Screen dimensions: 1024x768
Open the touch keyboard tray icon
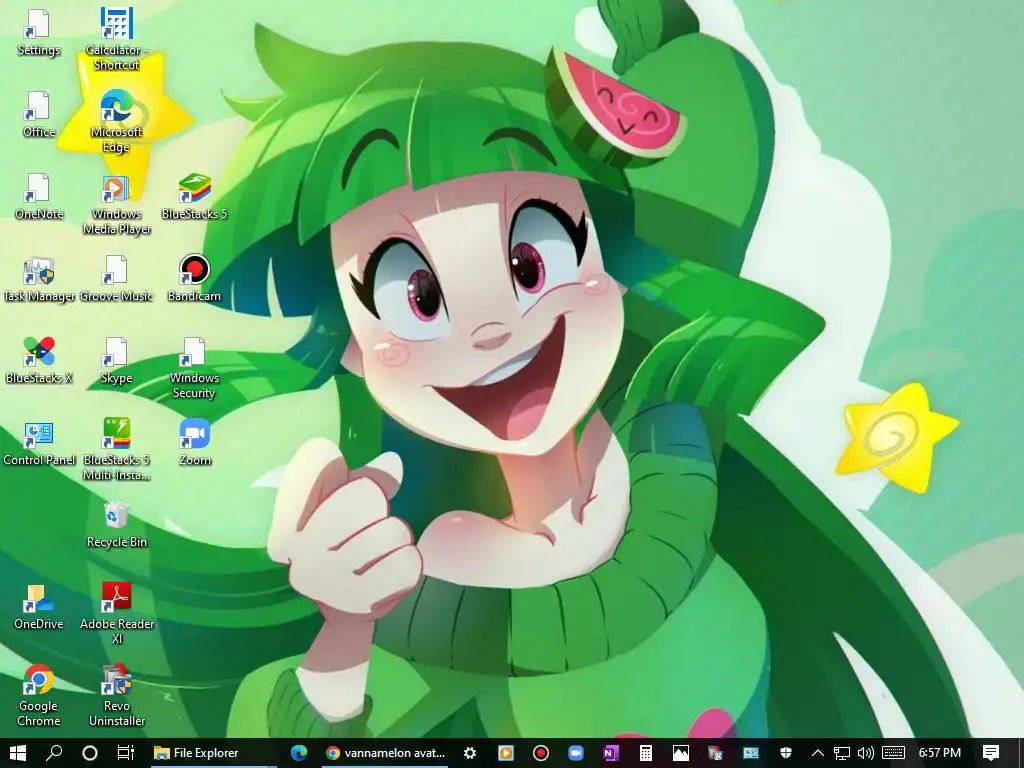[x=893, y=753]
